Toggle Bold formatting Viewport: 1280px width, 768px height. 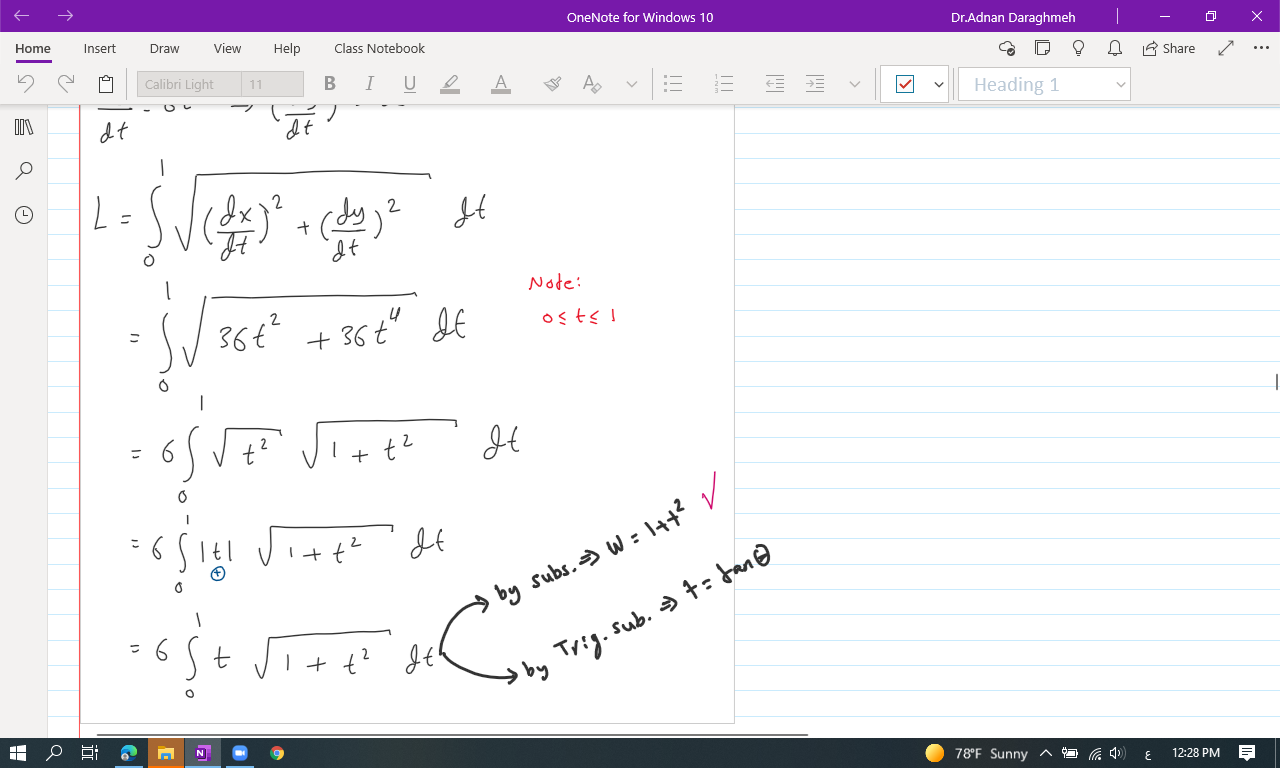pyautogui.click(x=330, y=84)
